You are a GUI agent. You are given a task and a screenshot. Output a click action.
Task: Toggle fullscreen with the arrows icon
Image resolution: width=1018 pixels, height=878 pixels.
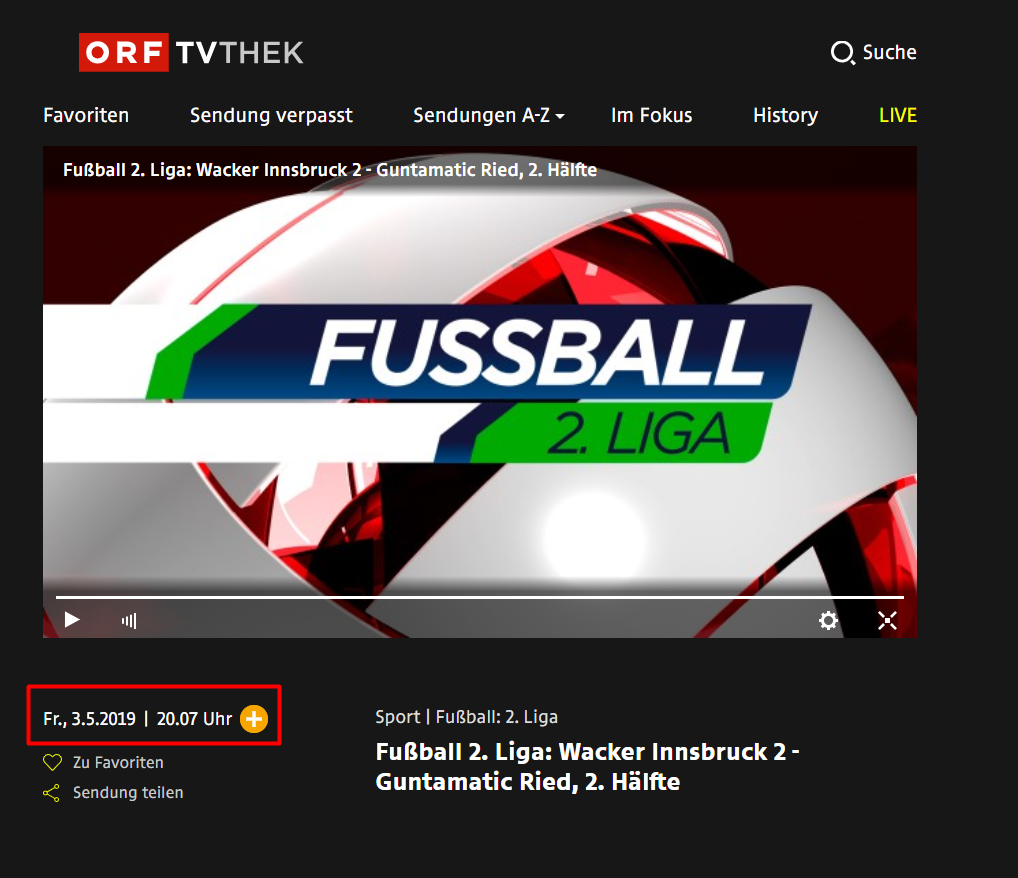(x=888, y=620)
